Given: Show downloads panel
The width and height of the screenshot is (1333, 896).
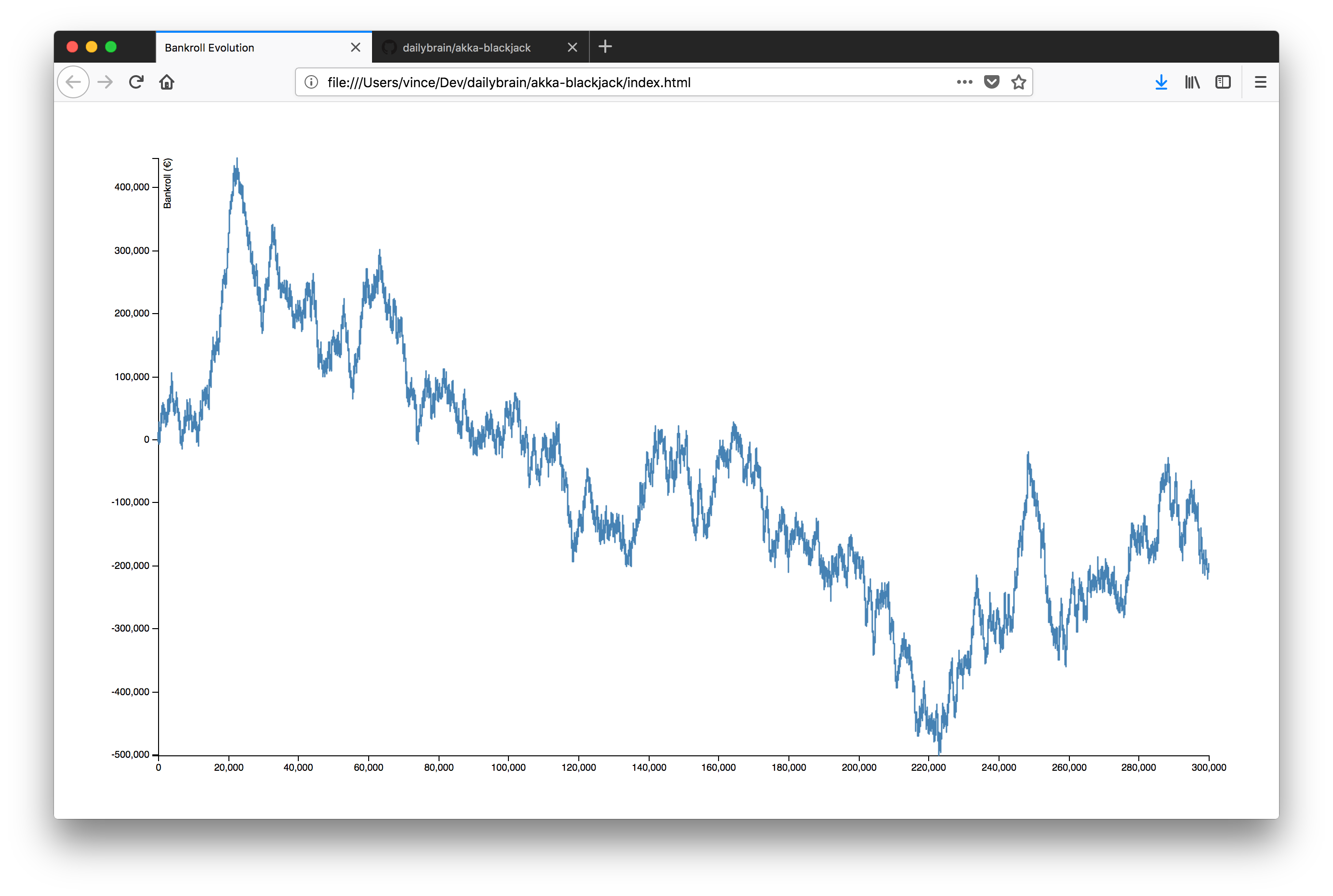Looking at the screenshot, I should 1161,82.
